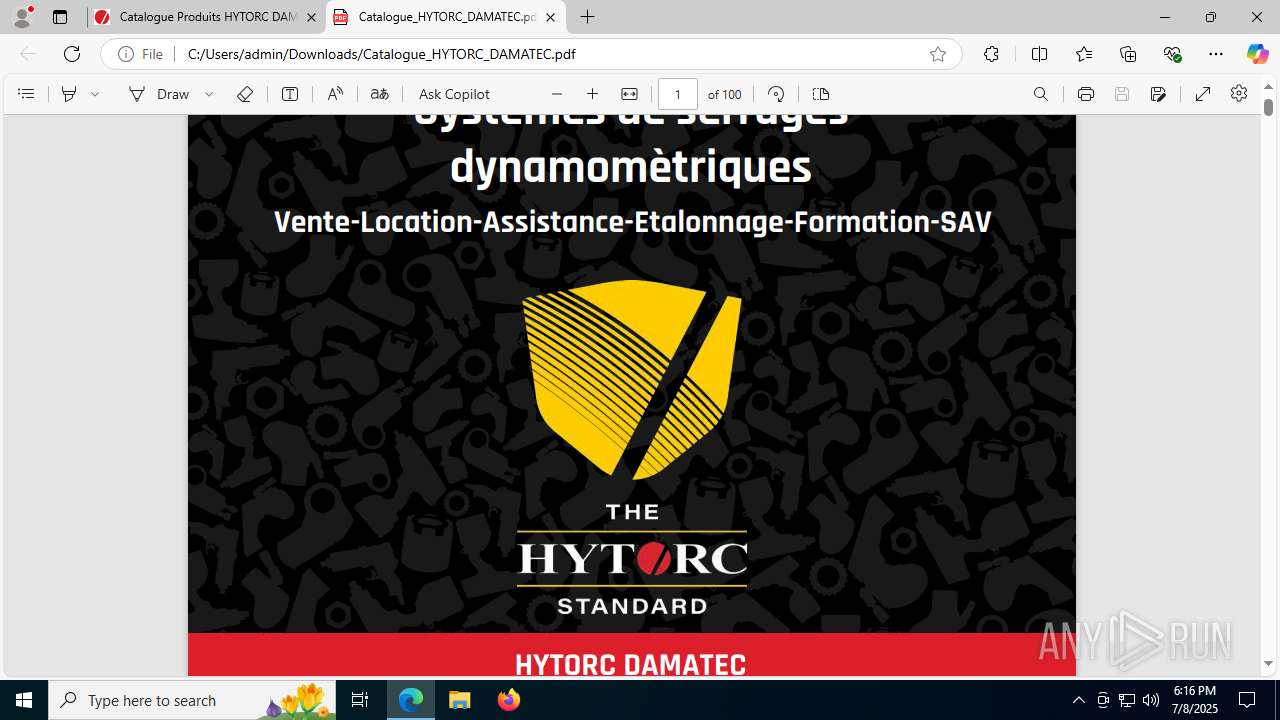The width and height of the screenshot is (1280, 720).
Task: Open the tab actions menu
Action: click(x=60, y=17)
